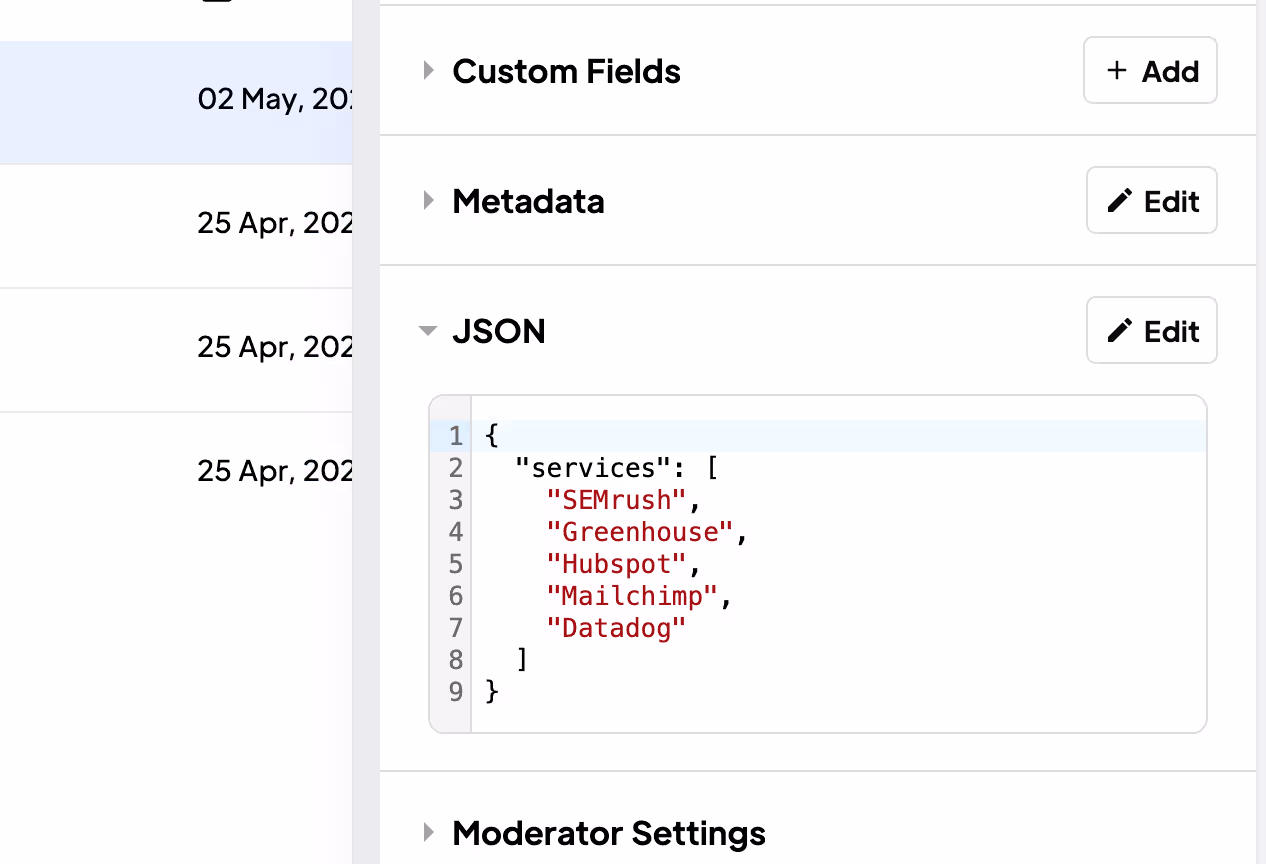Click the Custom Fields heading
This screenshot has height=864, width=1266.
point(566,71)
